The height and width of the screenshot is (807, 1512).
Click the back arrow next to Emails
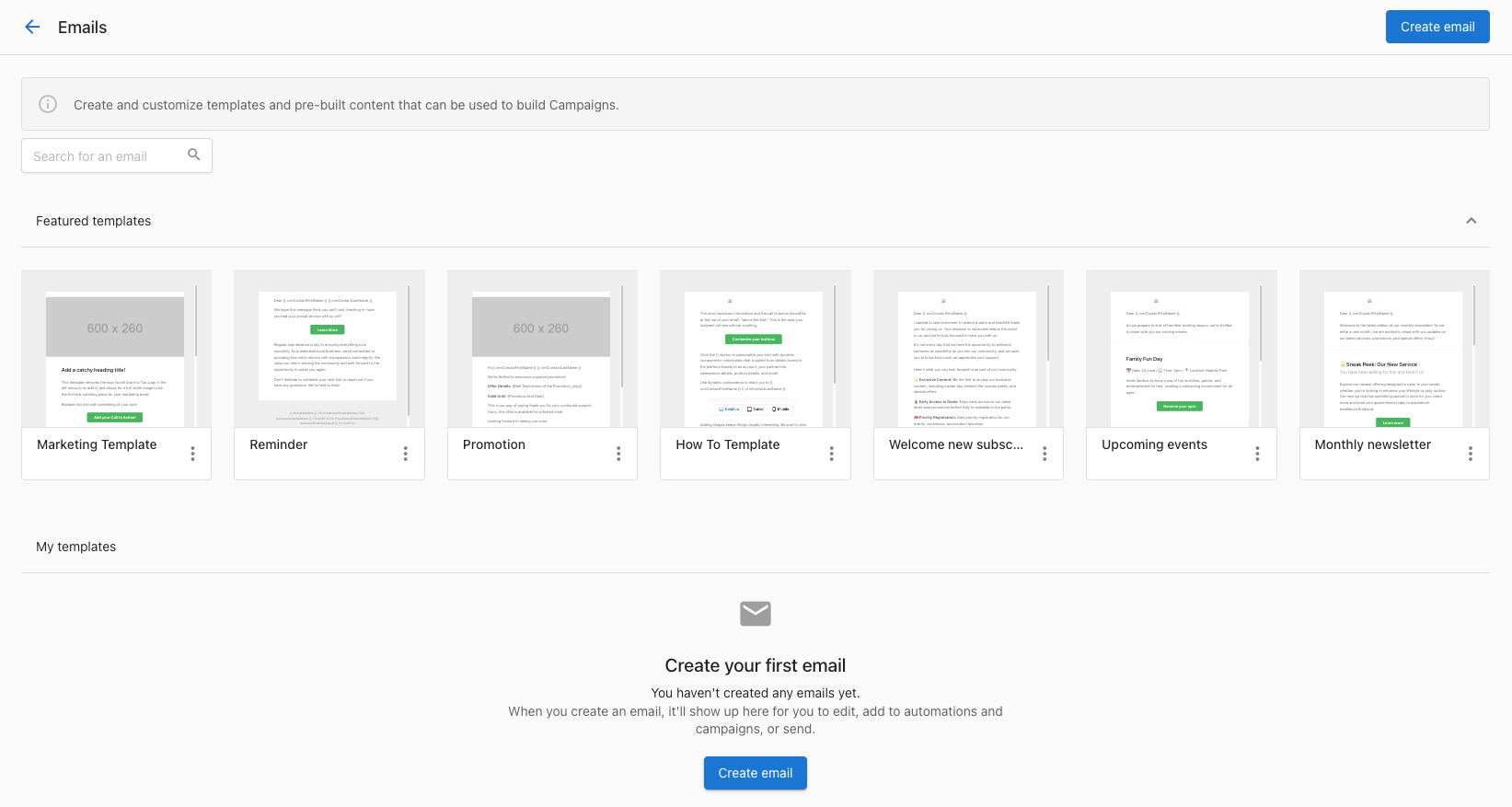click(x=32, y=28)
